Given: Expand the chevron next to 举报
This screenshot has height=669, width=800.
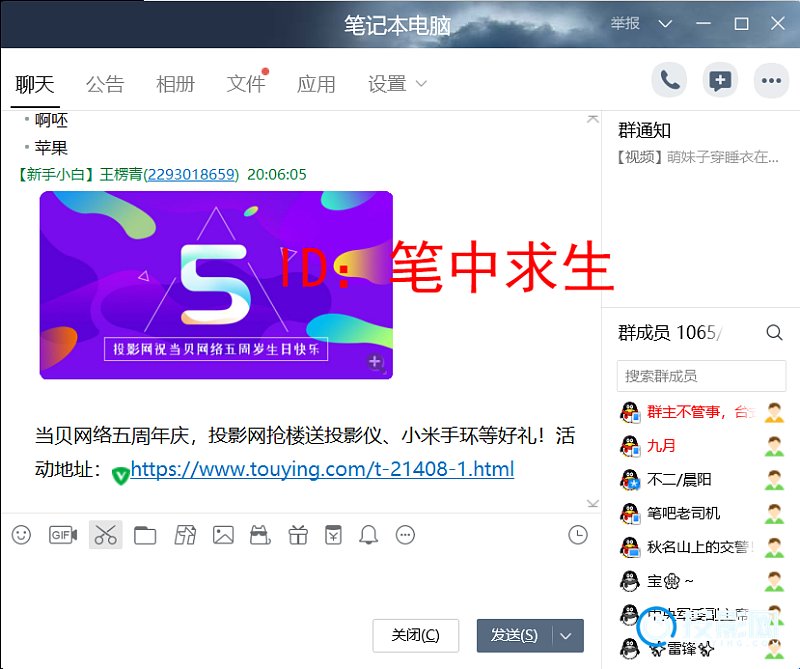Looking at the screenshot, I should (665, 23).
